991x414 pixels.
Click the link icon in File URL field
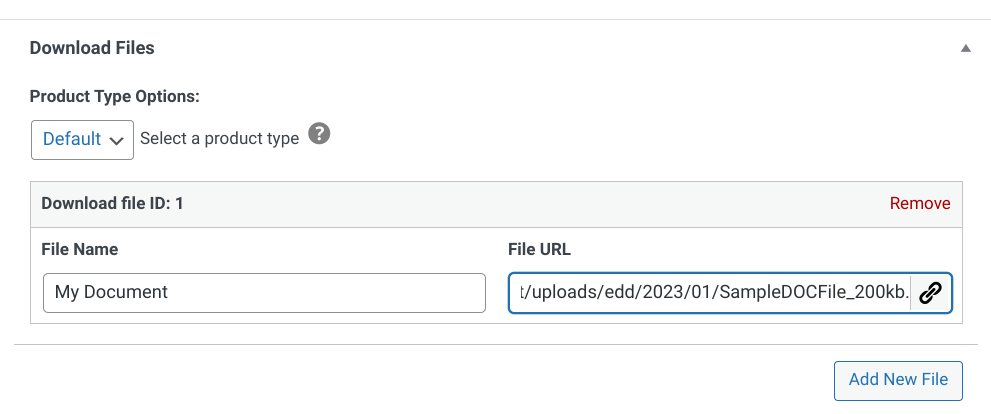(931, 293)
